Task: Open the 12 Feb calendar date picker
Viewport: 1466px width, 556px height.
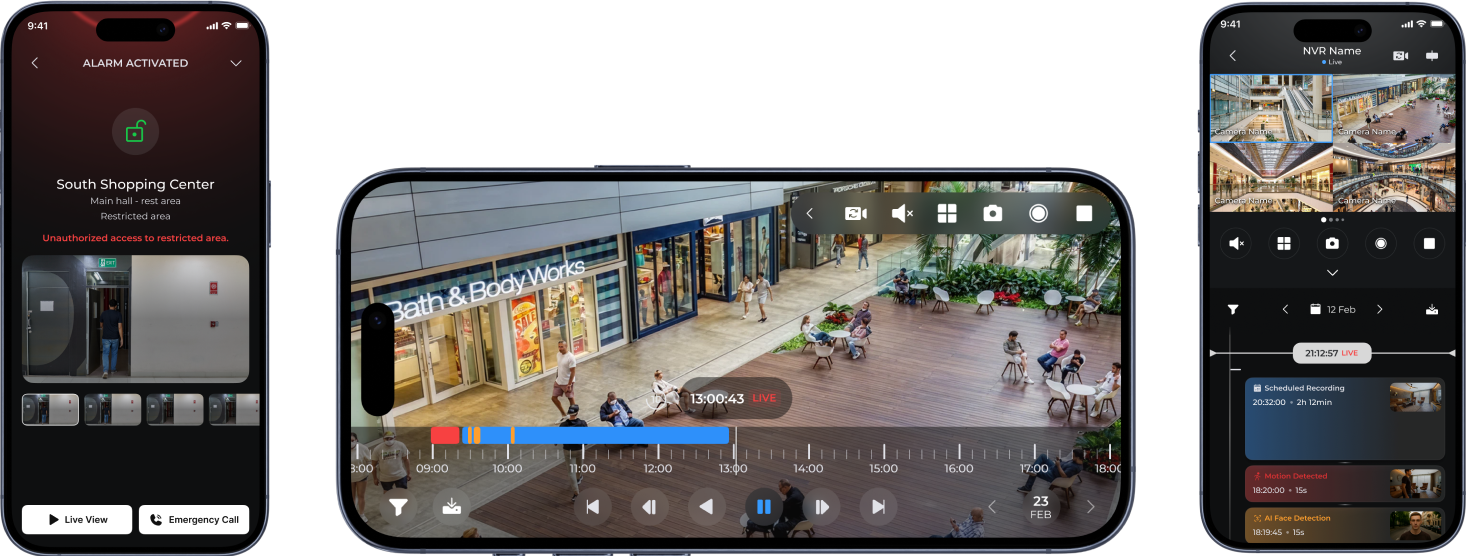Action: [1332, 310]
